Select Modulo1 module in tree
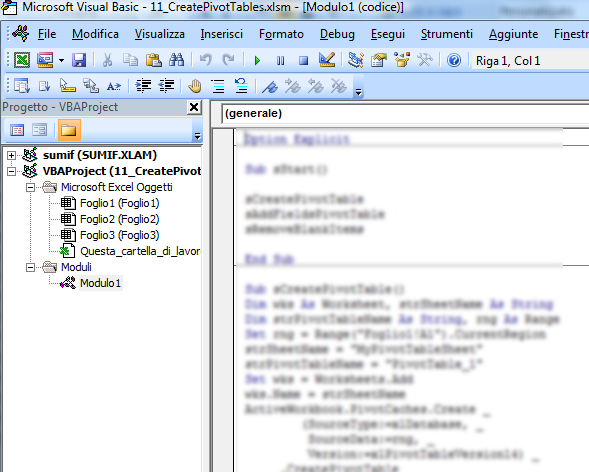Image resolution: width=589 pixels, height=472 pixels. pyautogui.click(x=101, y=283)
